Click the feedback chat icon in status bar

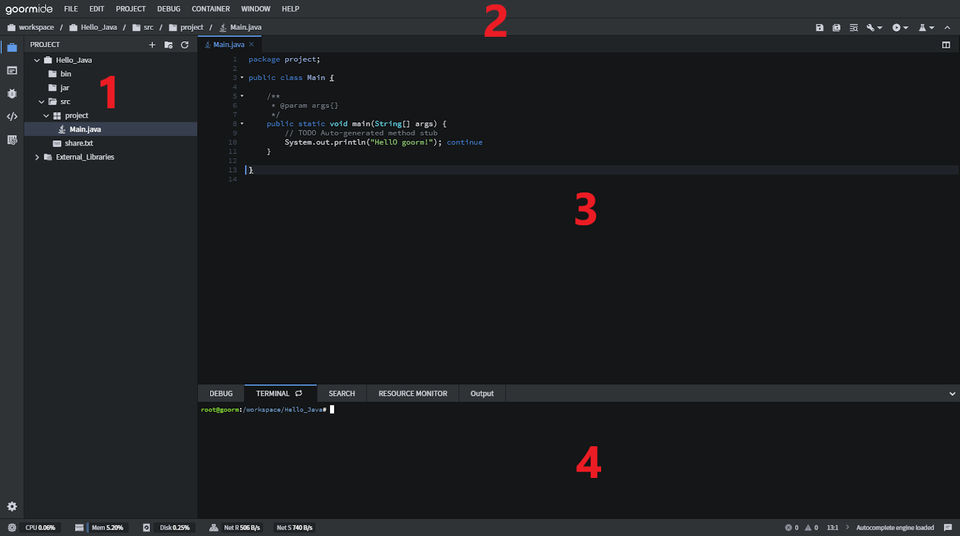(948, 527)
